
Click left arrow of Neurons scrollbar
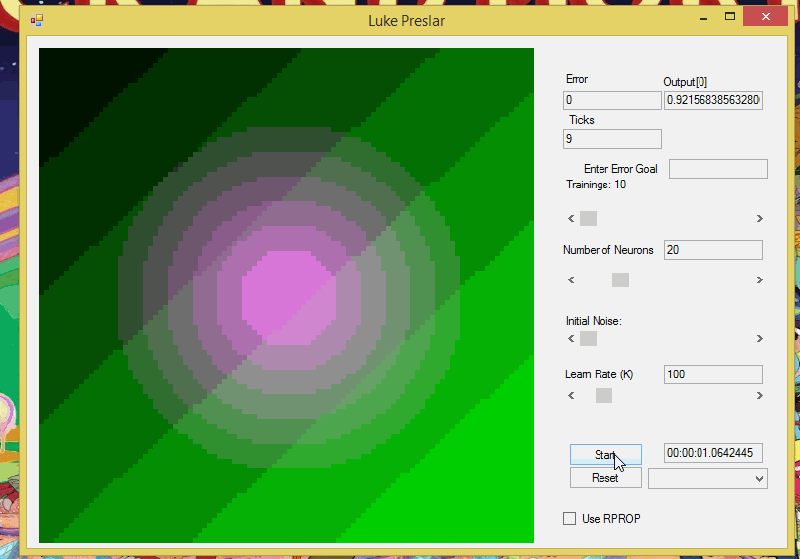(571, 280)
